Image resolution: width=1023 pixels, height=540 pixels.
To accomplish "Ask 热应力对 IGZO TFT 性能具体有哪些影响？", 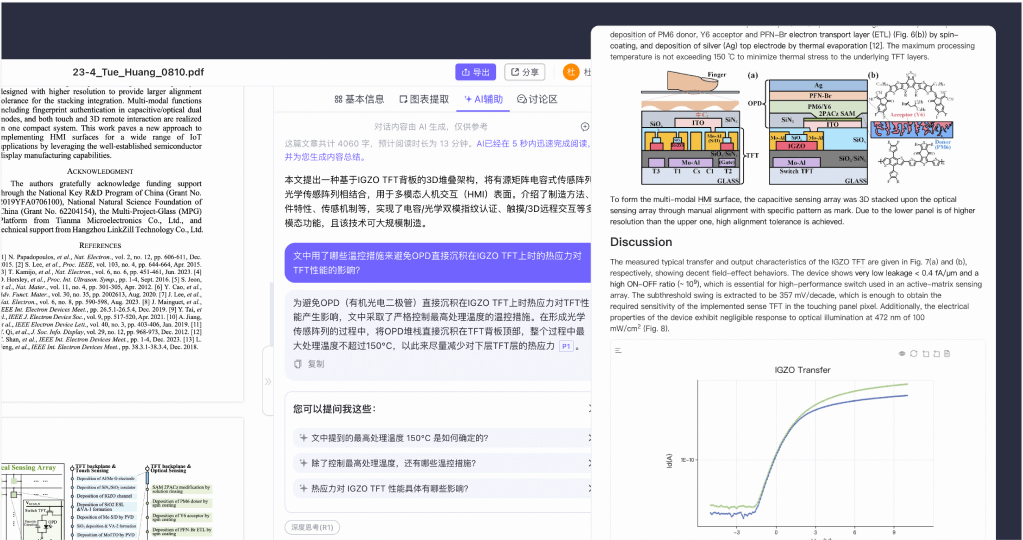I will [443, 488].
